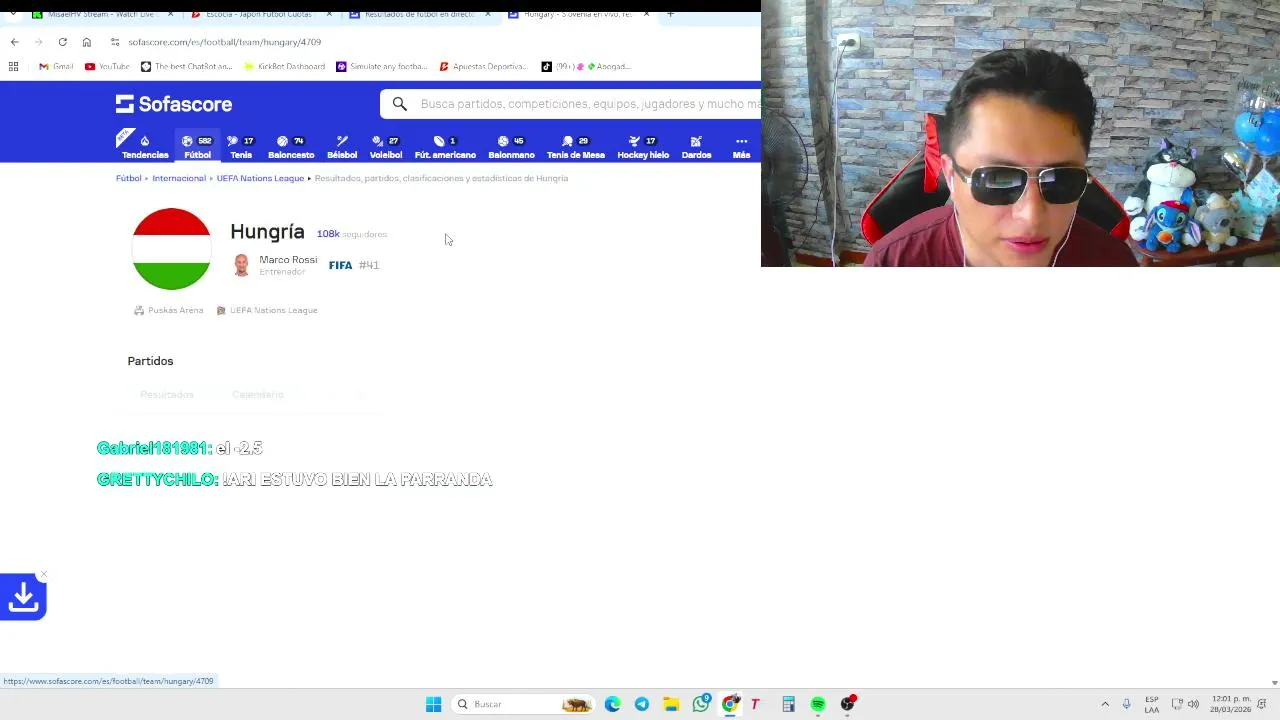Open the Hockey hielo section
Image resolution: width=1280 pixels, height=720 pixels.
(643, 147)
